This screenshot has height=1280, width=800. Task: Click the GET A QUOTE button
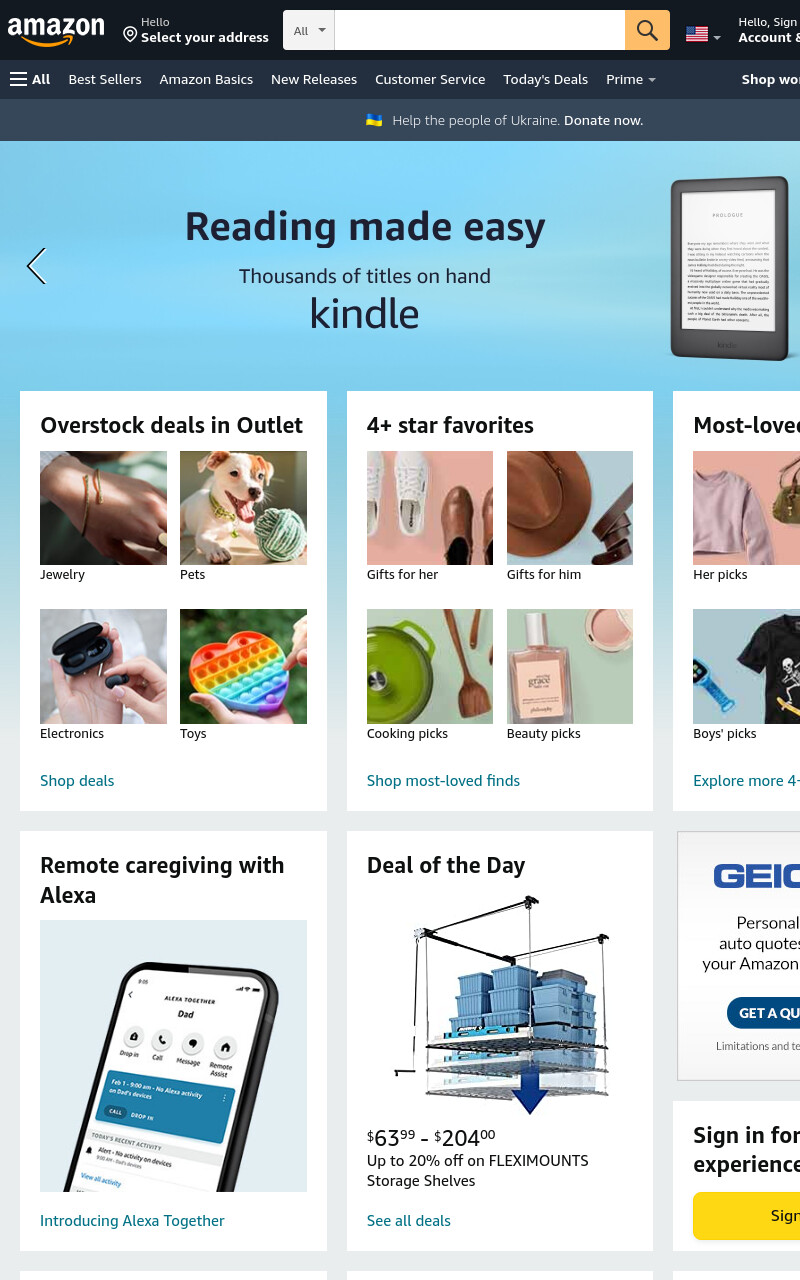click(x=765, y=1013)
